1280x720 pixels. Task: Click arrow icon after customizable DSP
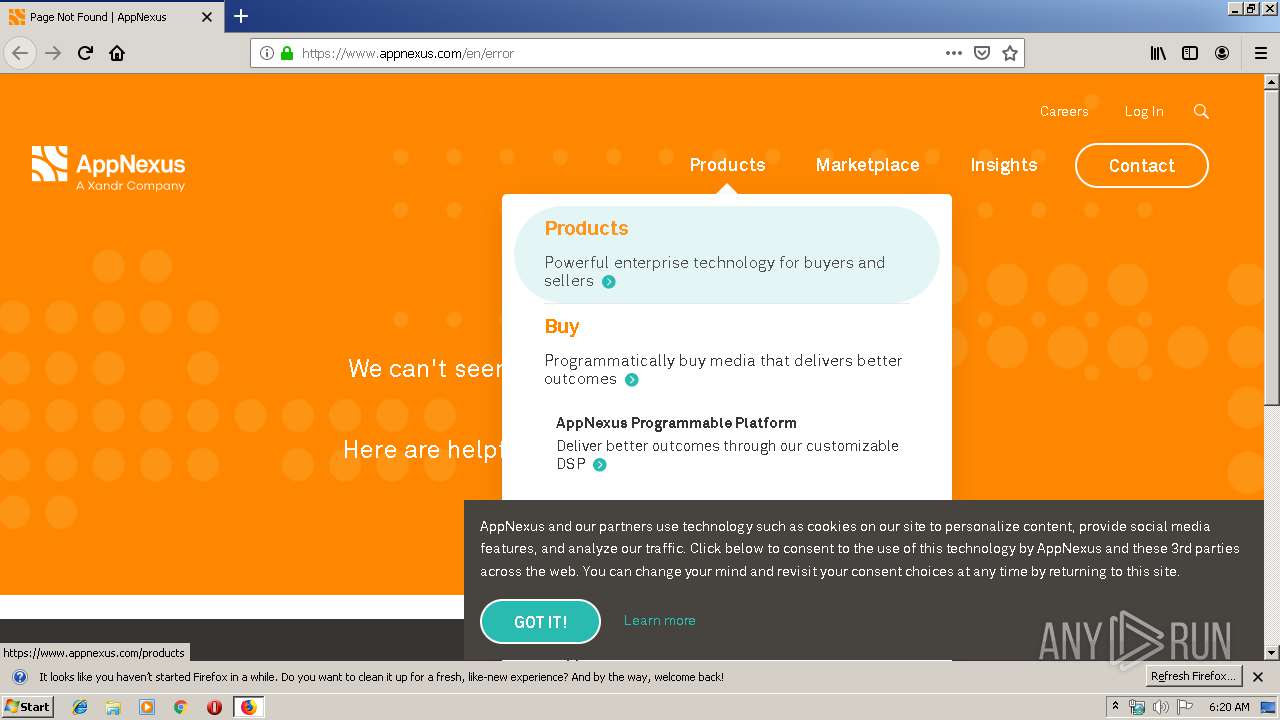tap(599, 465)
